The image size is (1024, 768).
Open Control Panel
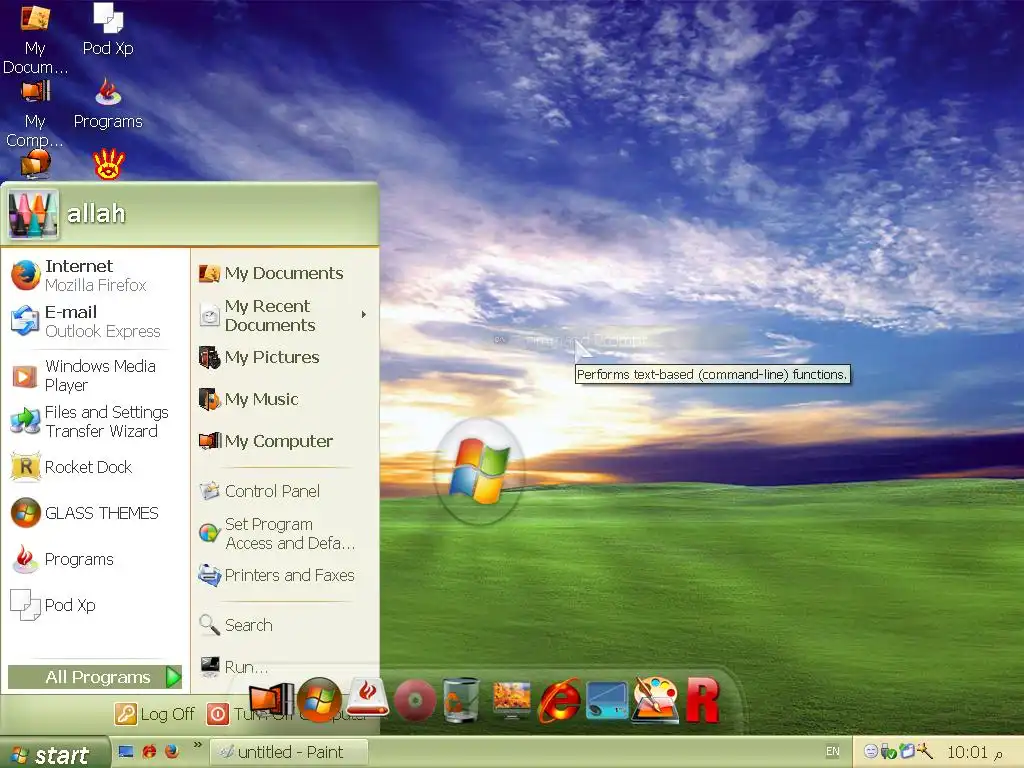click(x=285, y=491)
